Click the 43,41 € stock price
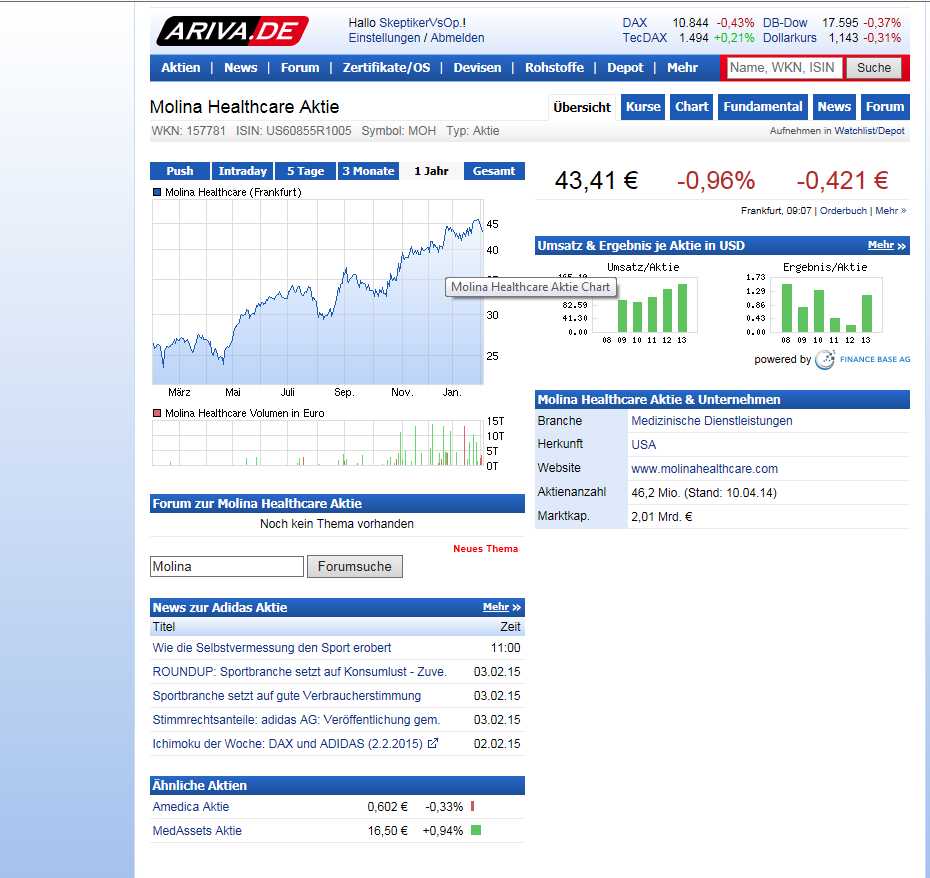930x878 pixels. click(596, 180)
